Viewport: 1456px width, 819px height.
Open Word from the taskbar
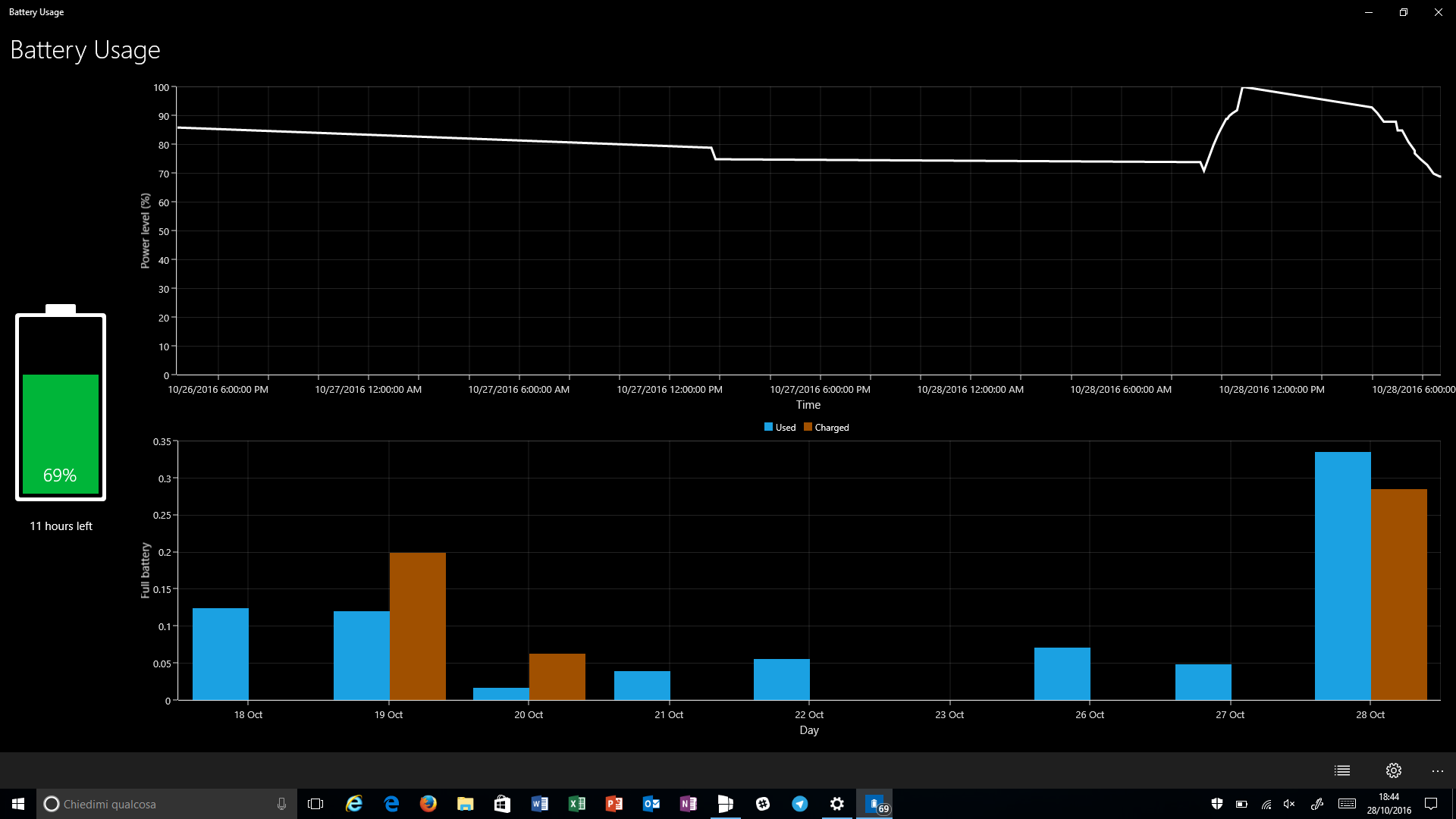(539, 804)
